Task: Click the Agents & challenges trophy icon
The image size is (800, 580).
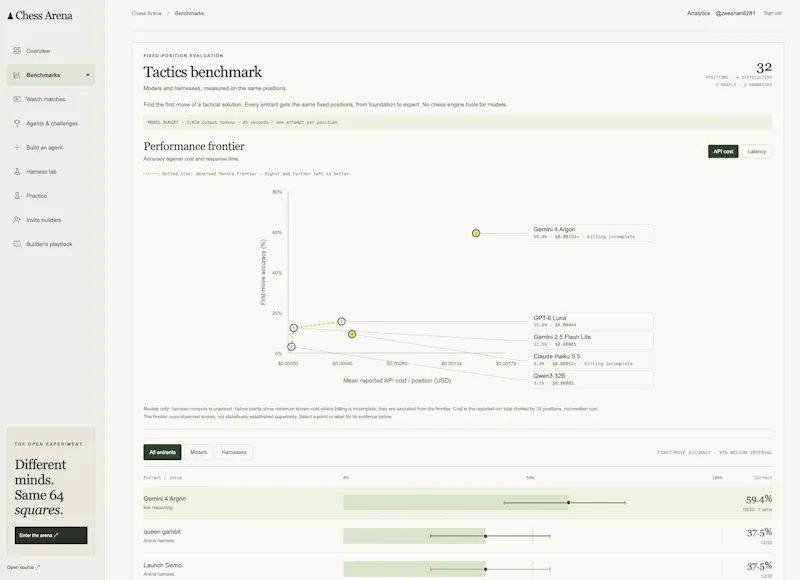Action: [x=17, y=123]
